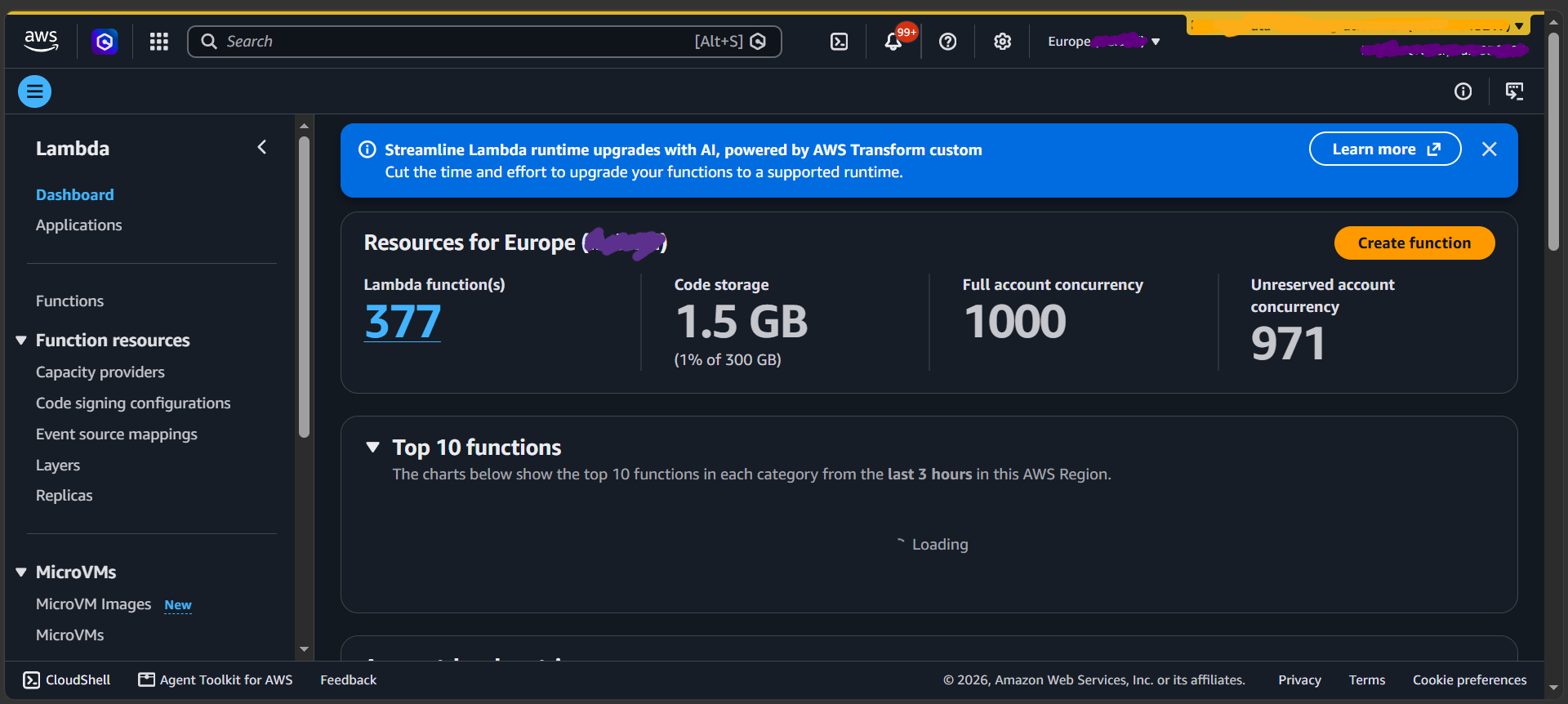Click the New badge beside MicroVM Images
The height and width of the screenshot is (704, 1568).
point(178,605)
